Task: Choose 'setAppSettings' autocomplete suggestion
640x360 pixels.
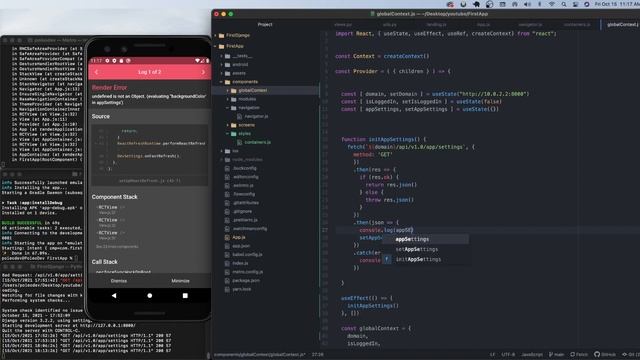Action: point(425,249)
